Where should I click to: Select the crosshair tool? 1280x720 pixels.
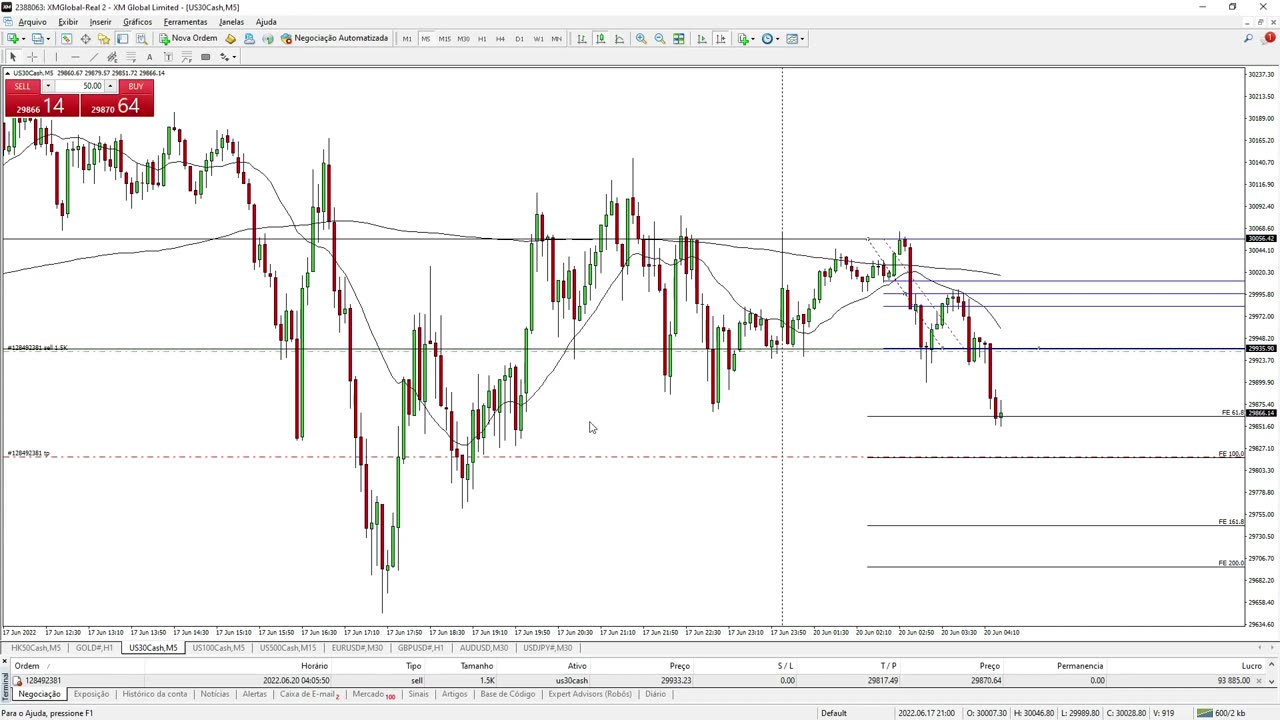[x=32, y=57]
